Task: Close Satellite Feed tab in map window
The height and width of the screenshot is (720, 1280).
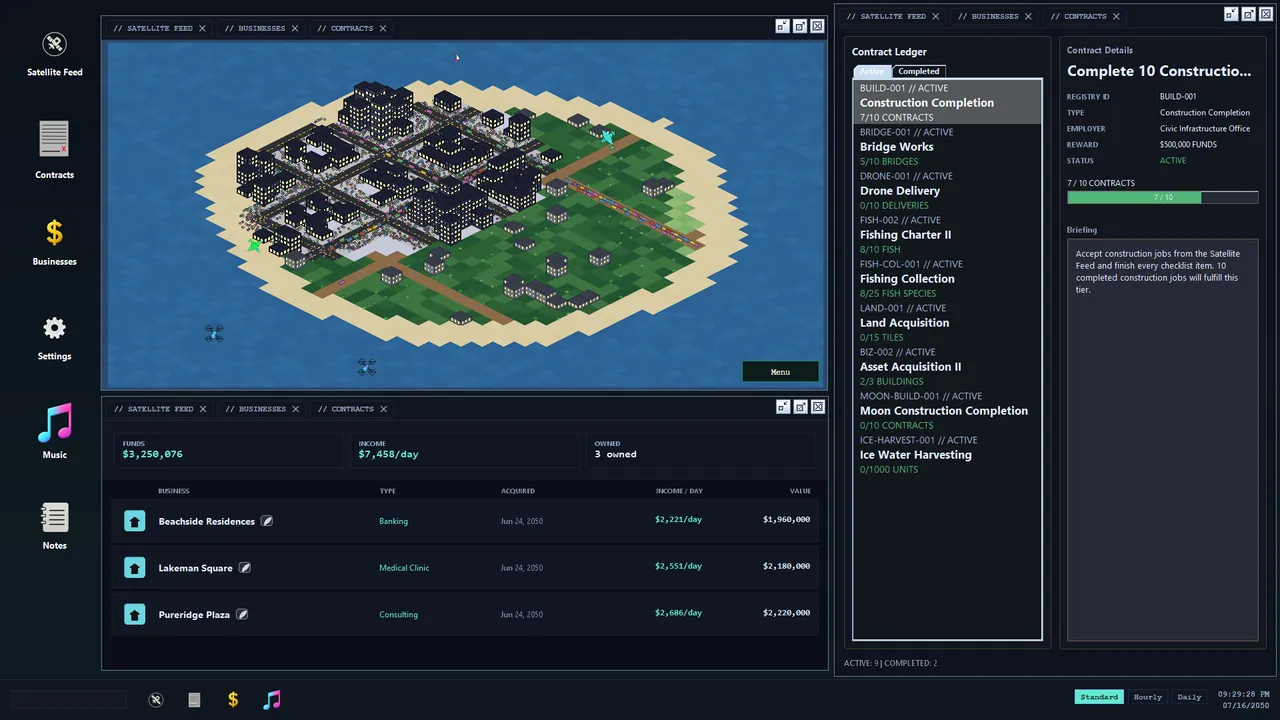Action: coord(202,28)
